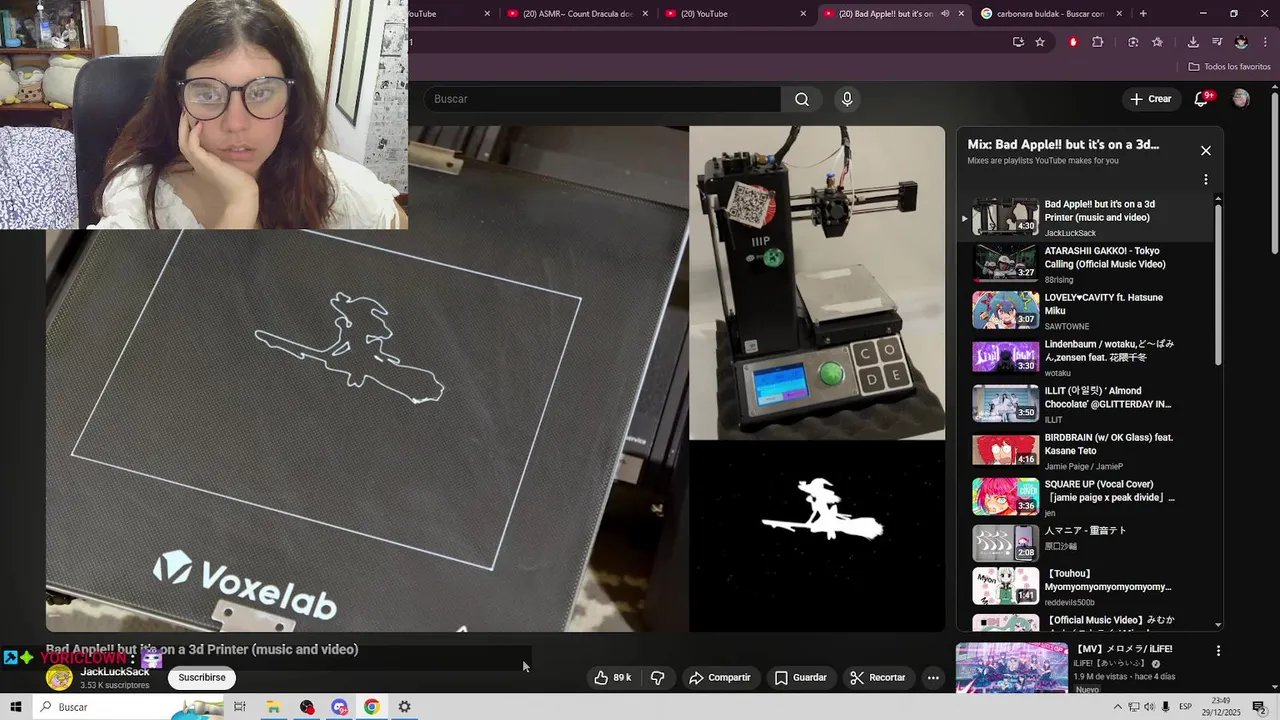Switch the ESP input language indicator
This screenshot has width=1280, height=720.
tap(1185, 707)
